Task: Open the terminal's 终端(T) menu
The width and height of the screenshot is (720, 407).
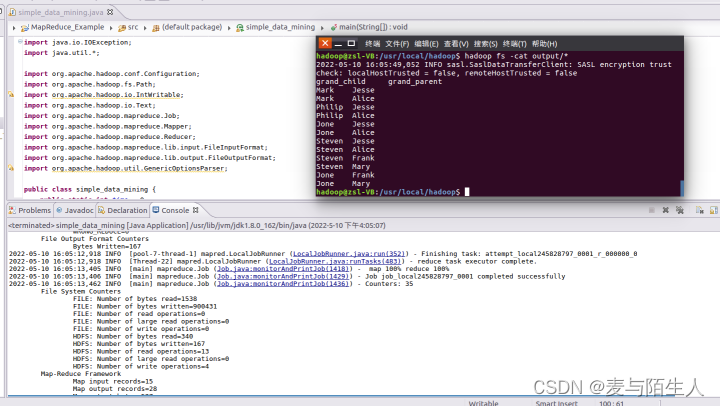Action: click(514, 44)
